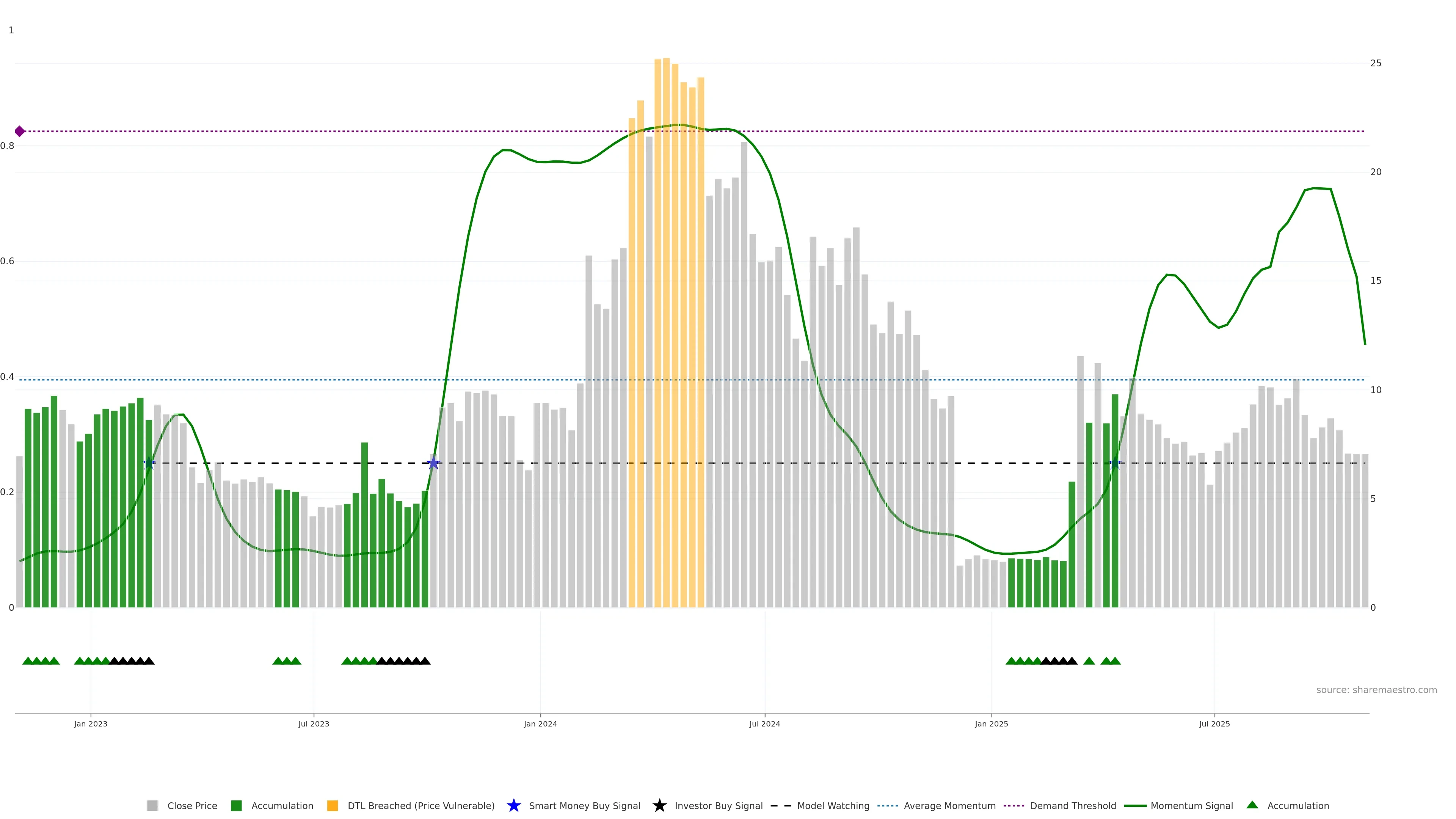Click the momentum line's final endpoint
The image size is (1456, 819).
pos(1365,344)
